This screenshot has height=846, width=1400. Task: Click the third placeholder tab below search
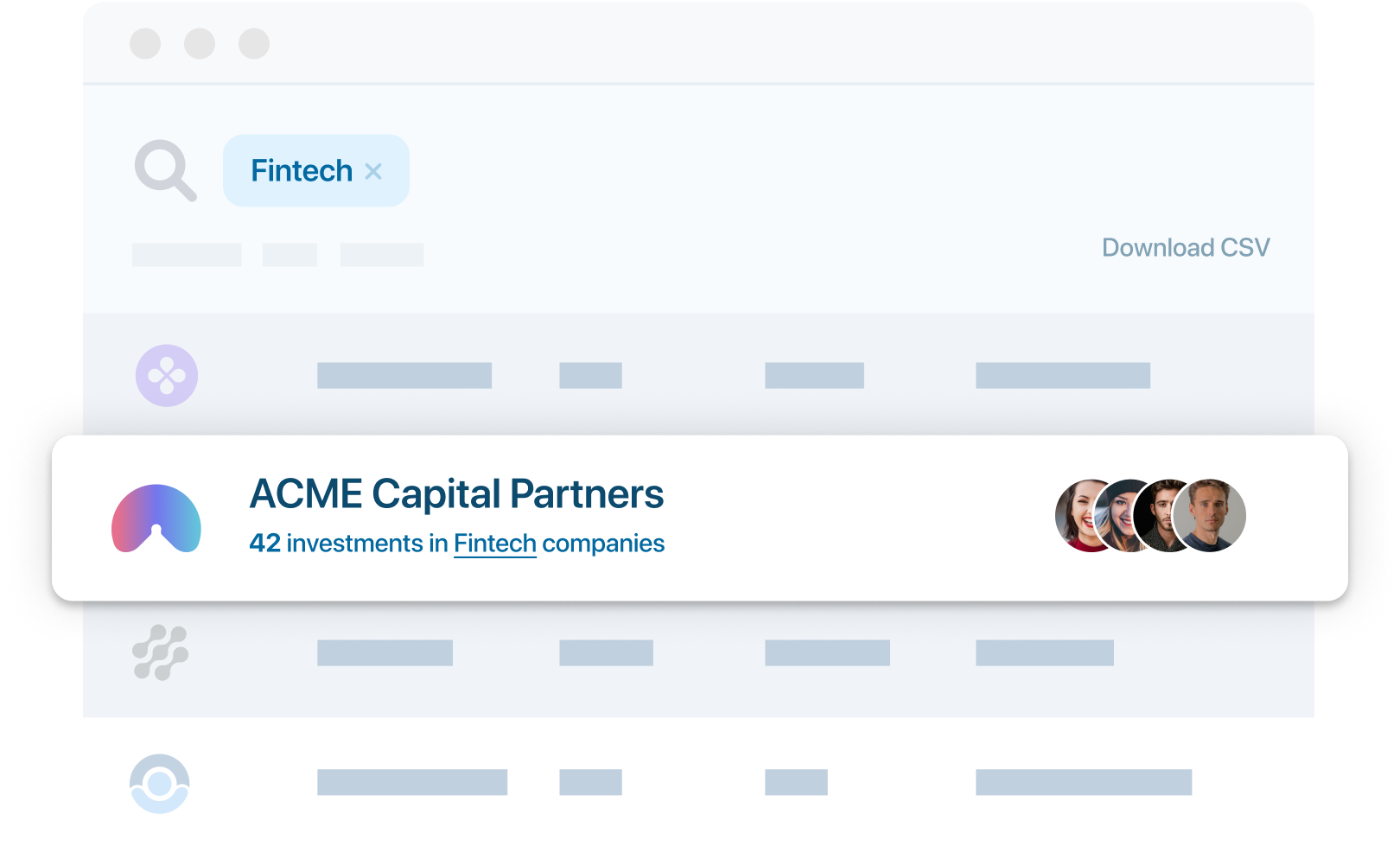tap(382, 255)
